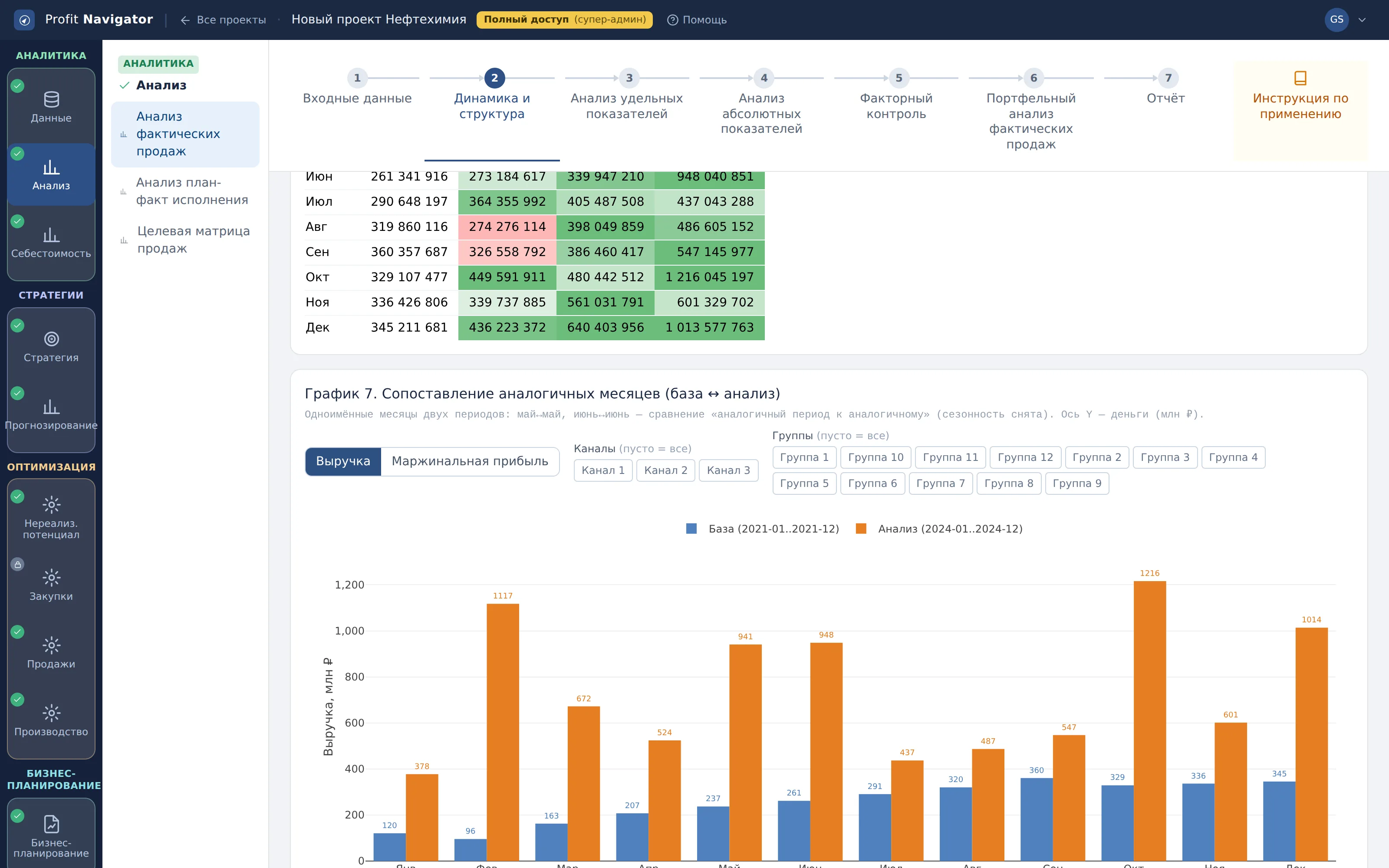This screenshot has width=1389, height=868.
Task: Select Выручка metric toggle
Action: 342,461
